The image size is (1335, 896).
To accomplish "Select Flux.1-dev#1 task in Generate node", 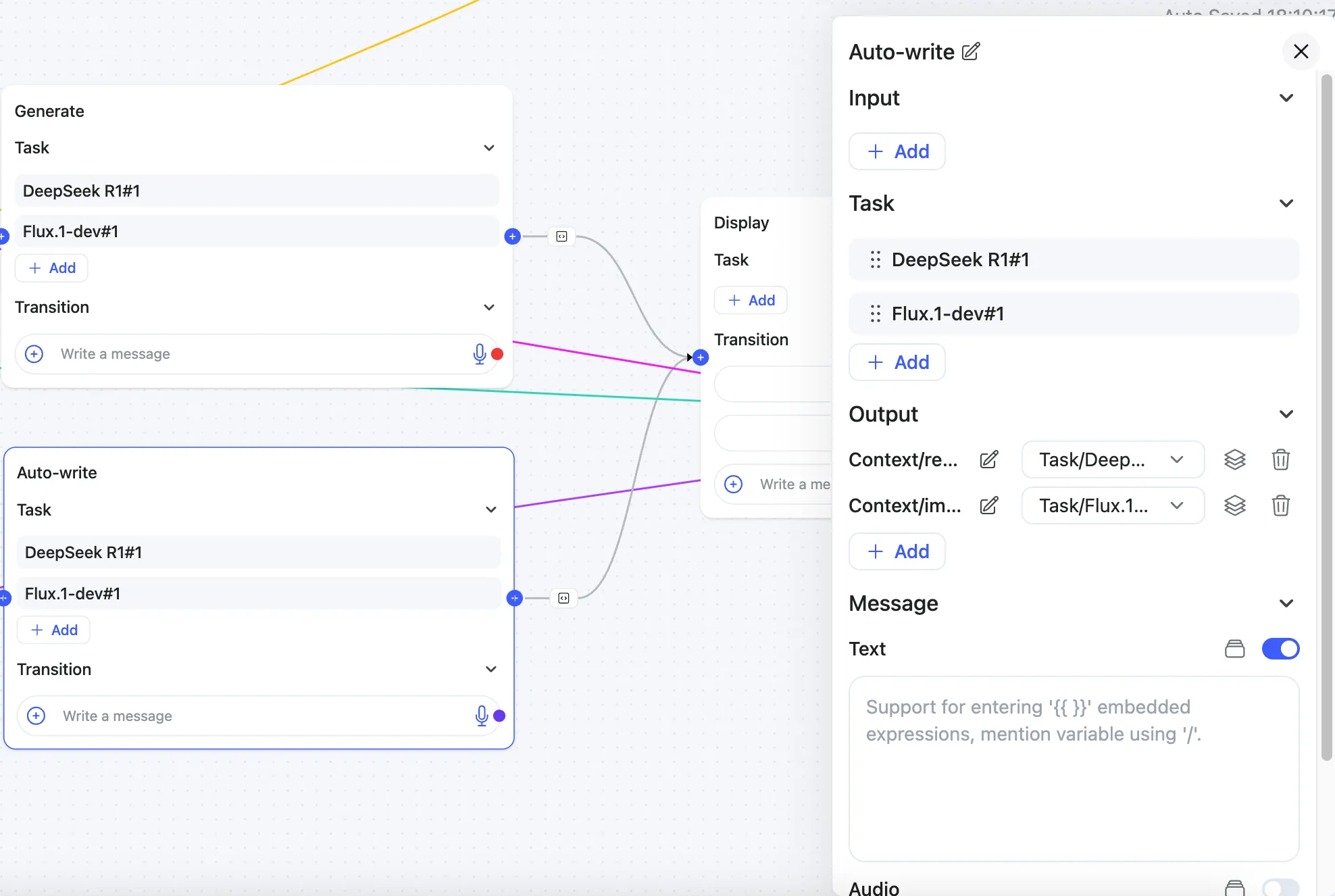I will (x=257, y=232).
